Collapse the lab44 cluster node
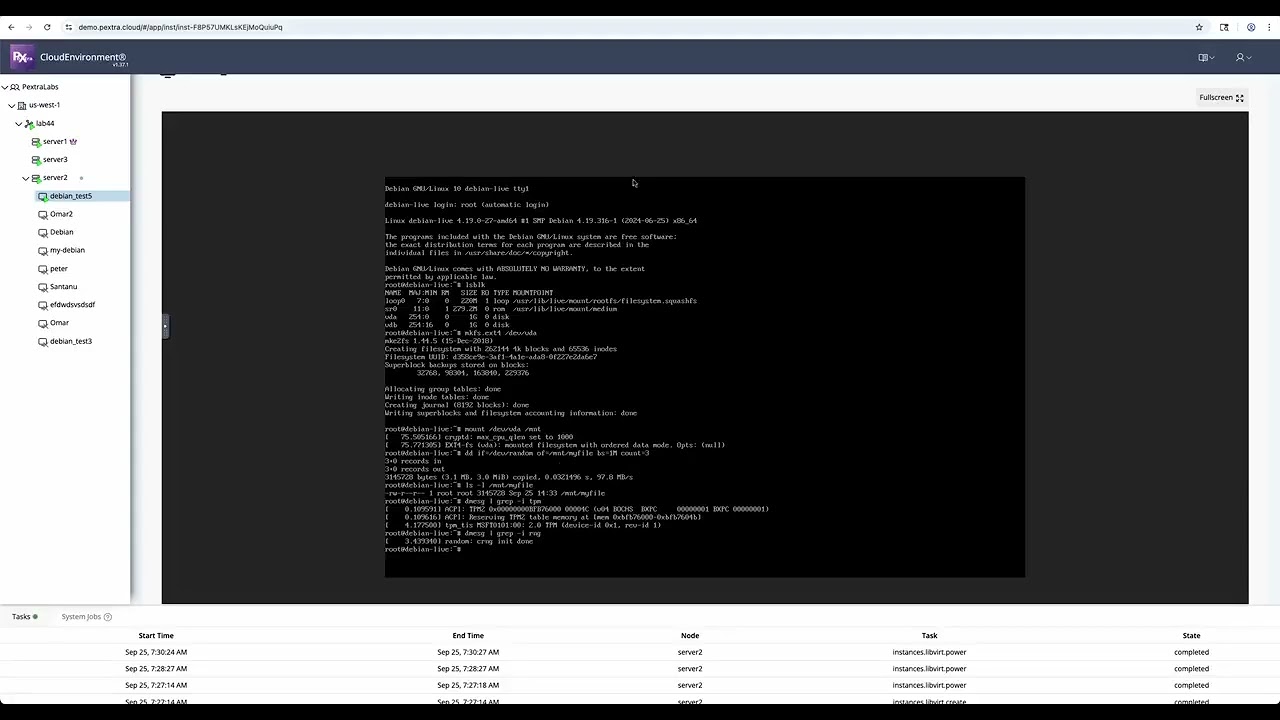 (x=19, y=123)
